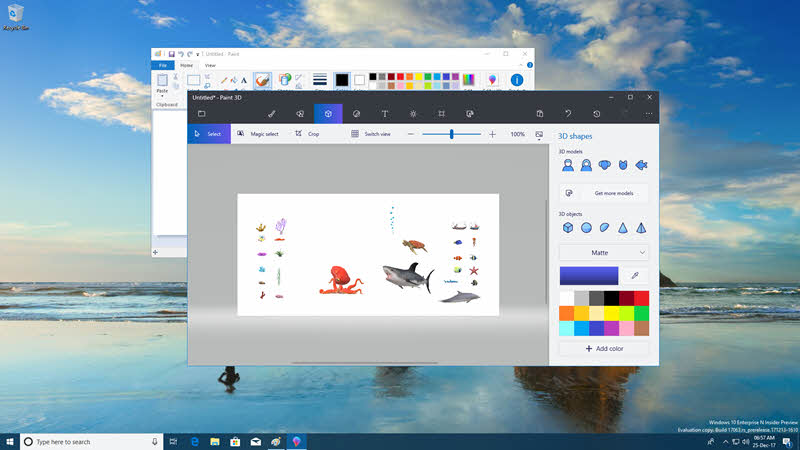Screen dimensions: 800x450
Task: Select the Text tool
Action: (385, 114)
